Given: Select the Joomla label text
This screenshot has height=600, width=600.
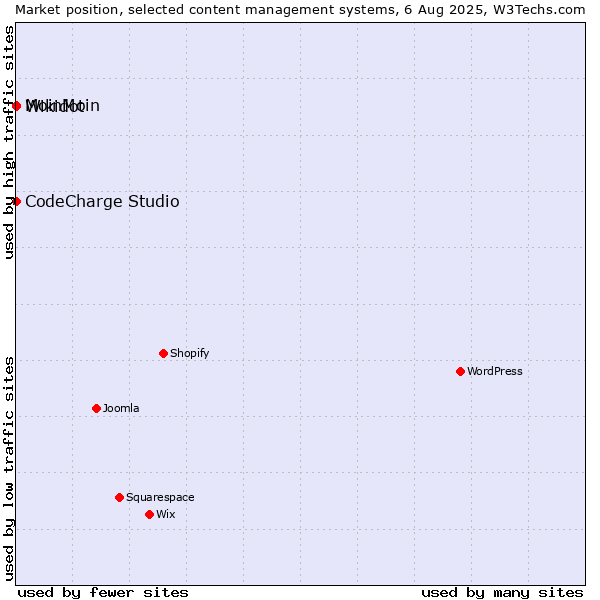Looking at the screenshot, I should click(x=121, y=408).
